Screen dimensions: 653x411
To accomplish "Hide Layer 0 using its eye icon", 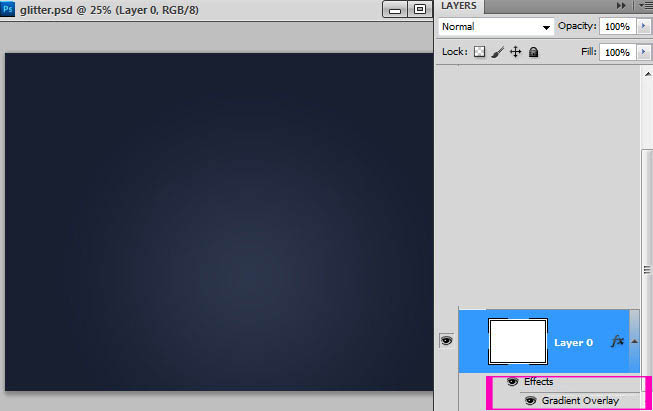I will (446, 341).
